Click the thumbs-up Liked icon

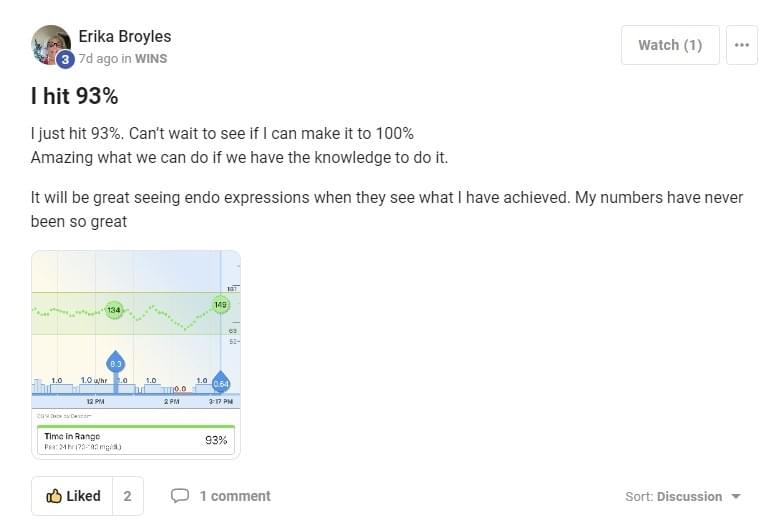pos(54,496)
